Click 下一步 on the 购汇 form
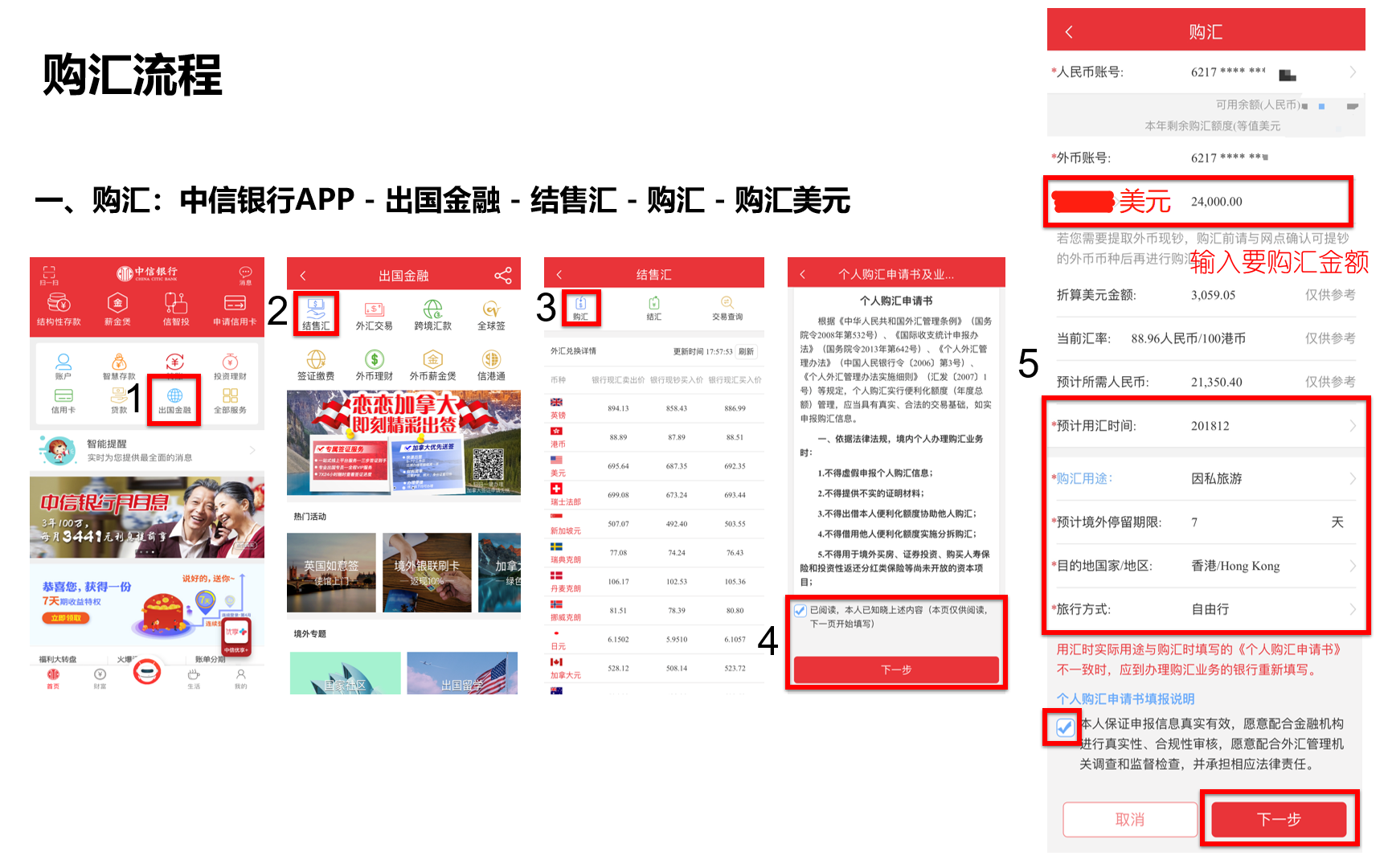The width and height of the screenshot is (1388, 868). (x=1279, y=820)
